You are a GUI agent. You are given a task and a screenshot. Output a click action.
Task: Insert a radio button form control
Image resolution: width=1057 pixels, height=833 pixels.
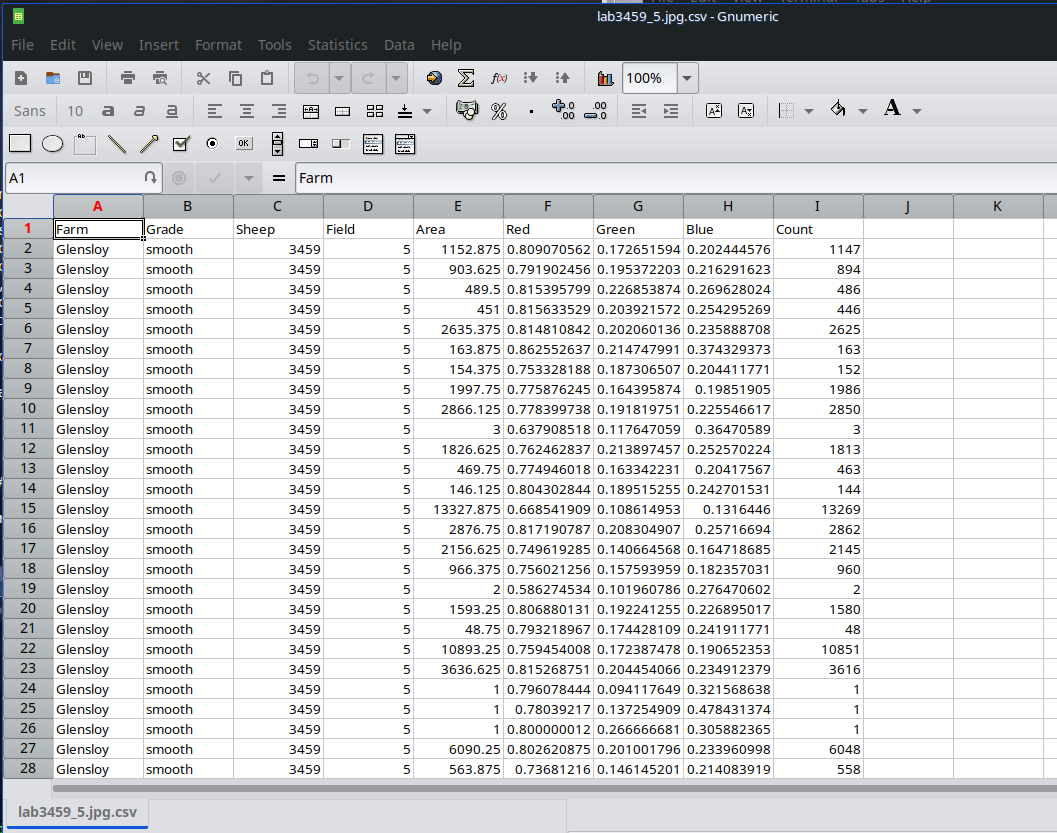pyautogui.click(x=212, y=144)
